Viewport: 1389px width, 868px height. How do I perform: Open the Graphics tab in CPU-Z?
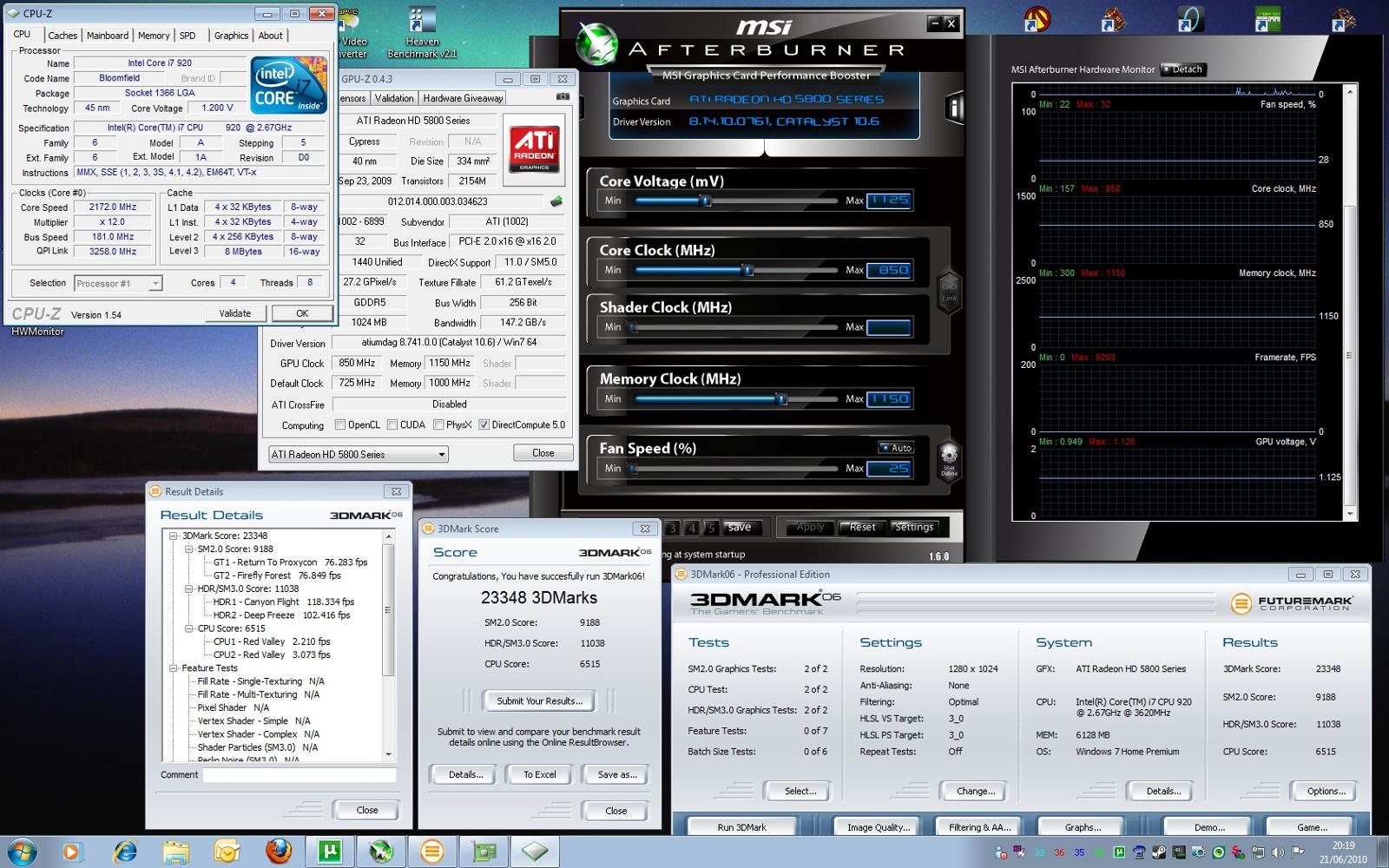(231, 36)
